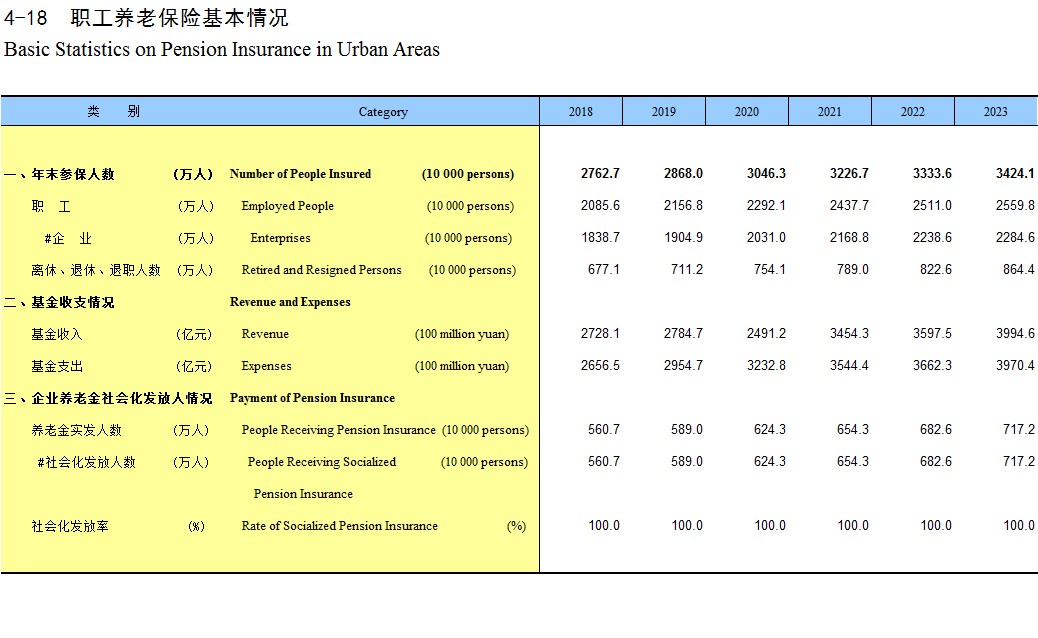
Task: Click value 789.0 for retired 2021
Action: (x=853, y=269)
